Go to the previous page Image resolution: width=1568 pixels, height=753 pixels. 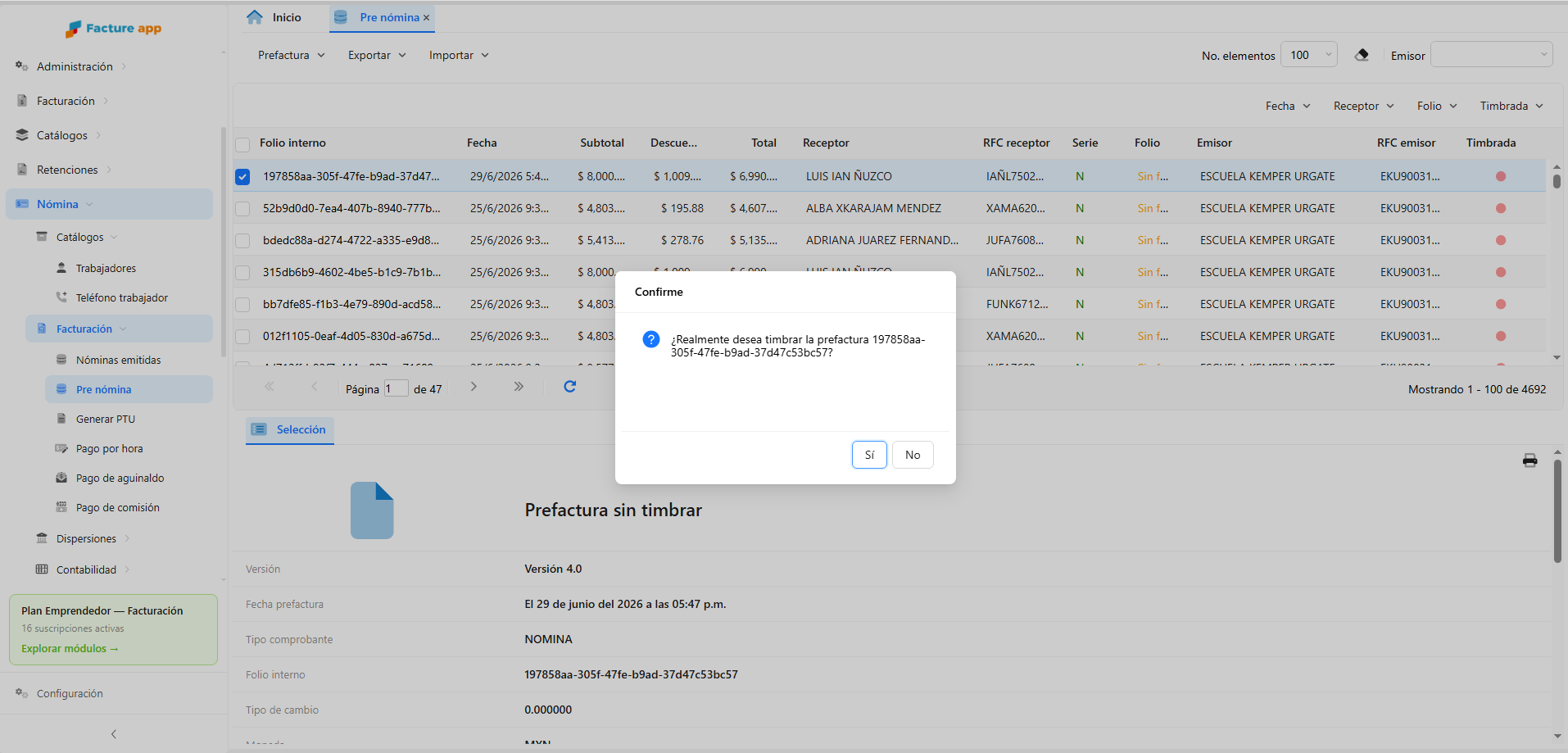click(x=314, y=387)
